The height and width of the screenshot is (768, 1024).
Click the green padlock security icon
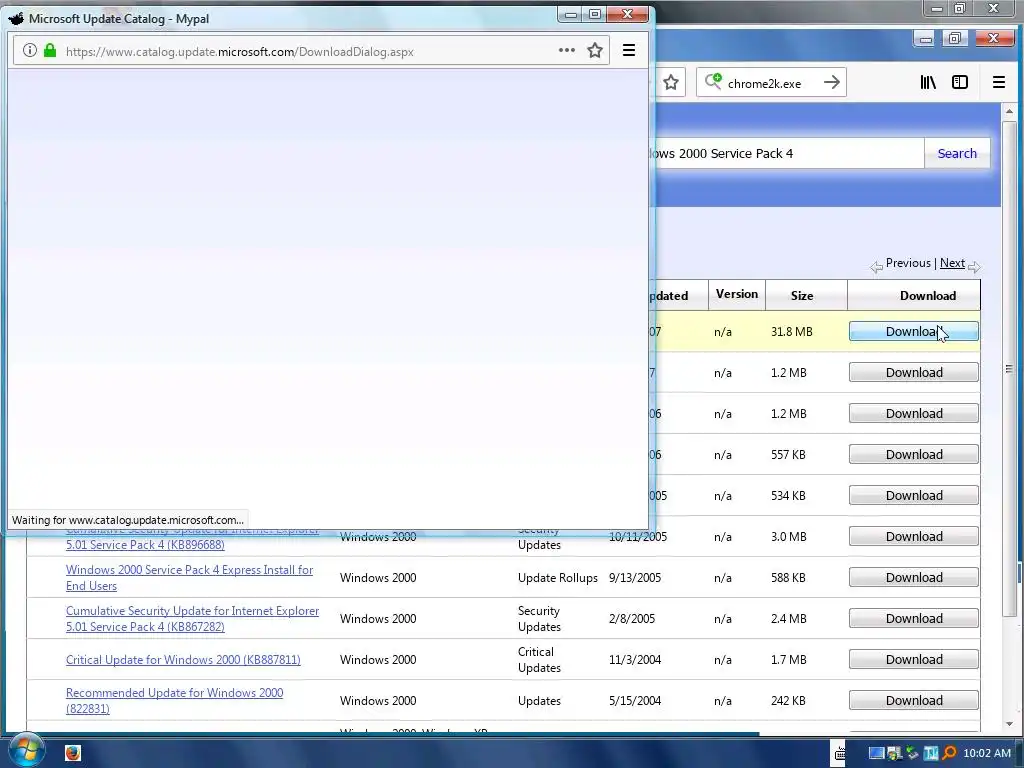coord(50,50)
